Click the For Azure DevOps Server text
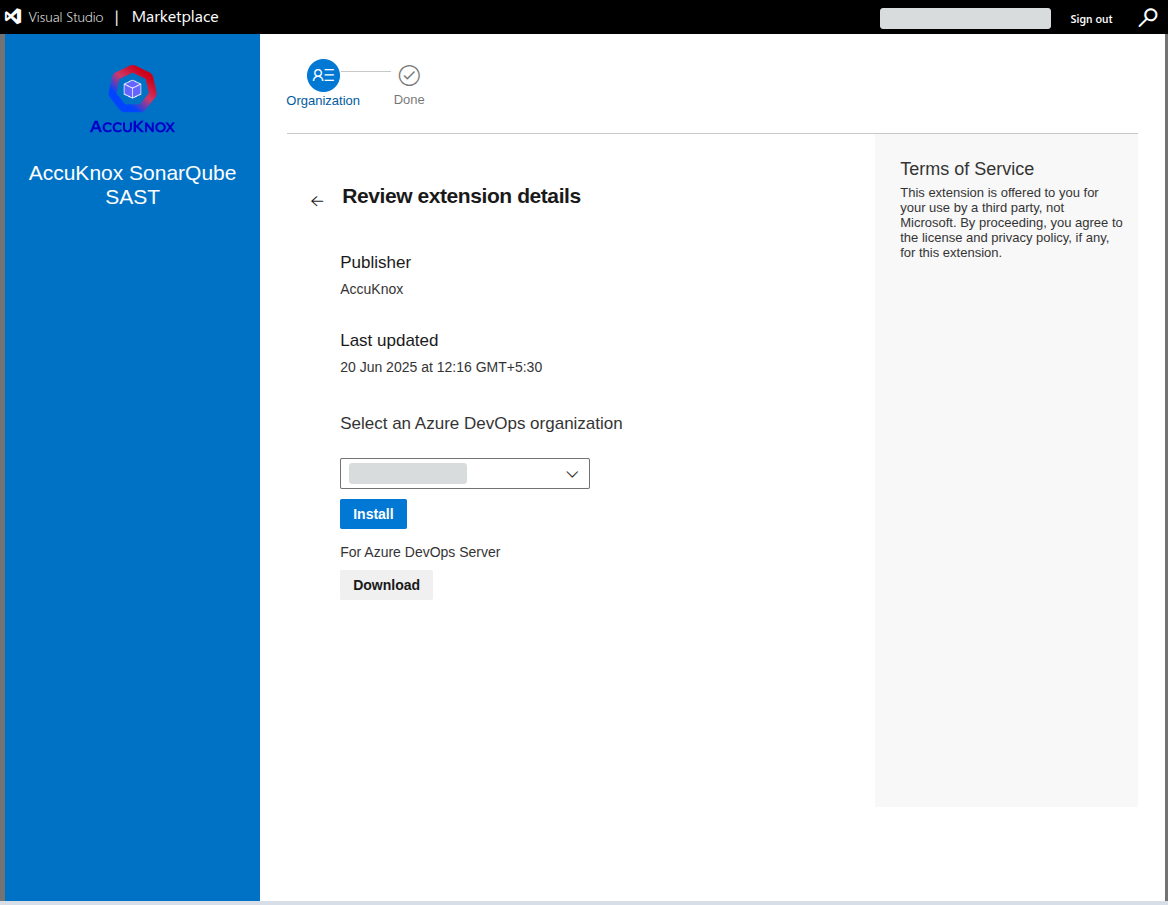1168x905 pixels. (x=420, y=552)
